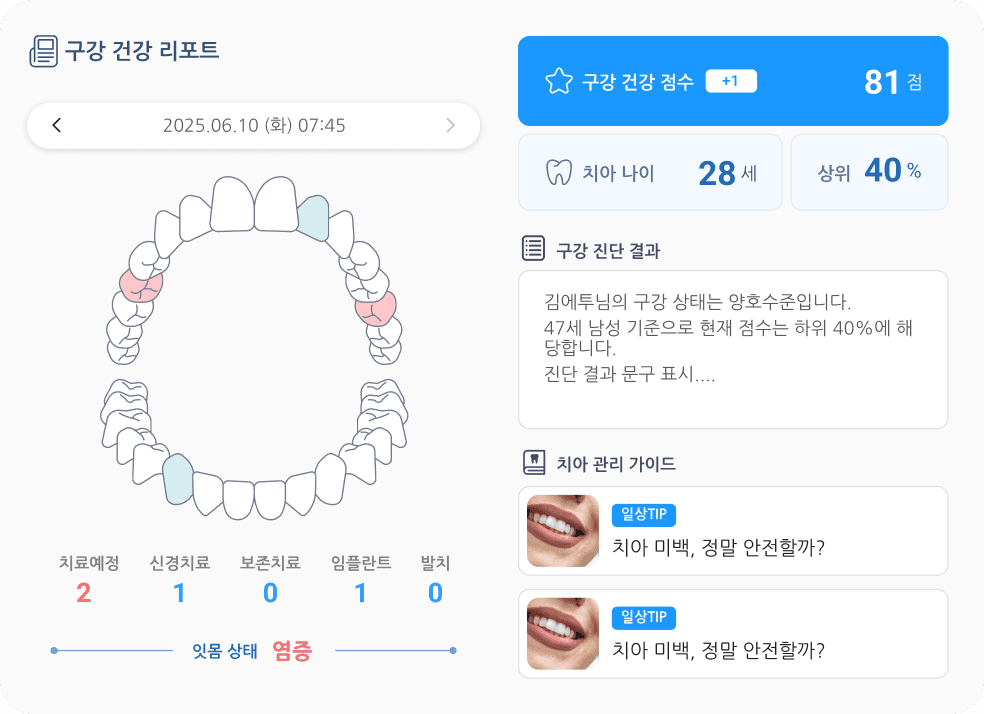Click the 상위 40% ranking card
The image size is (984, 714).
pyautogui.click(x=869, y=172)
